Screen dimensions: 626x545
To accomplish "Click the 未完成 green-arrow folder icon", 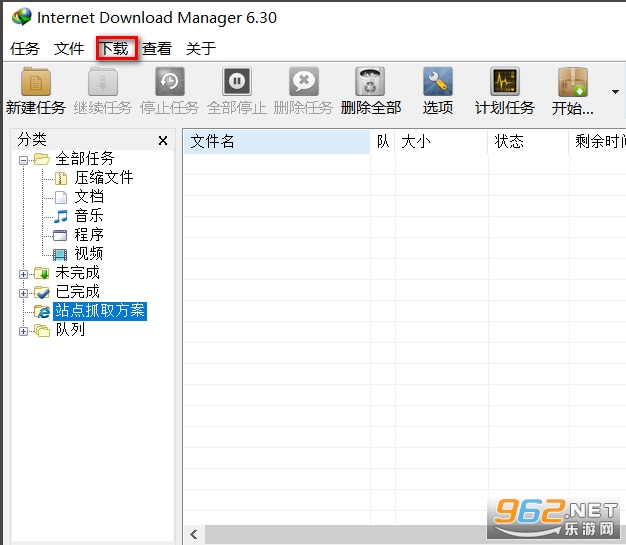I will point(42,273).
